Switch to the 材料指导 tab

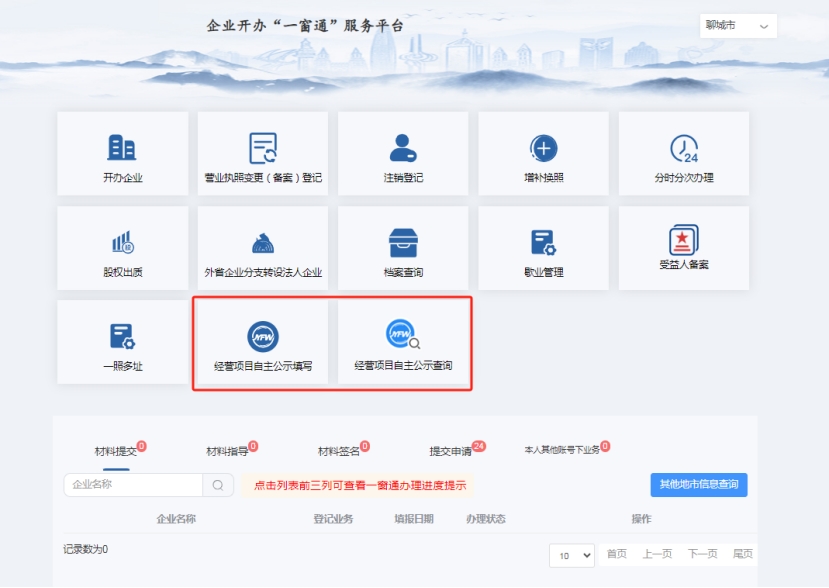(227, 451)
